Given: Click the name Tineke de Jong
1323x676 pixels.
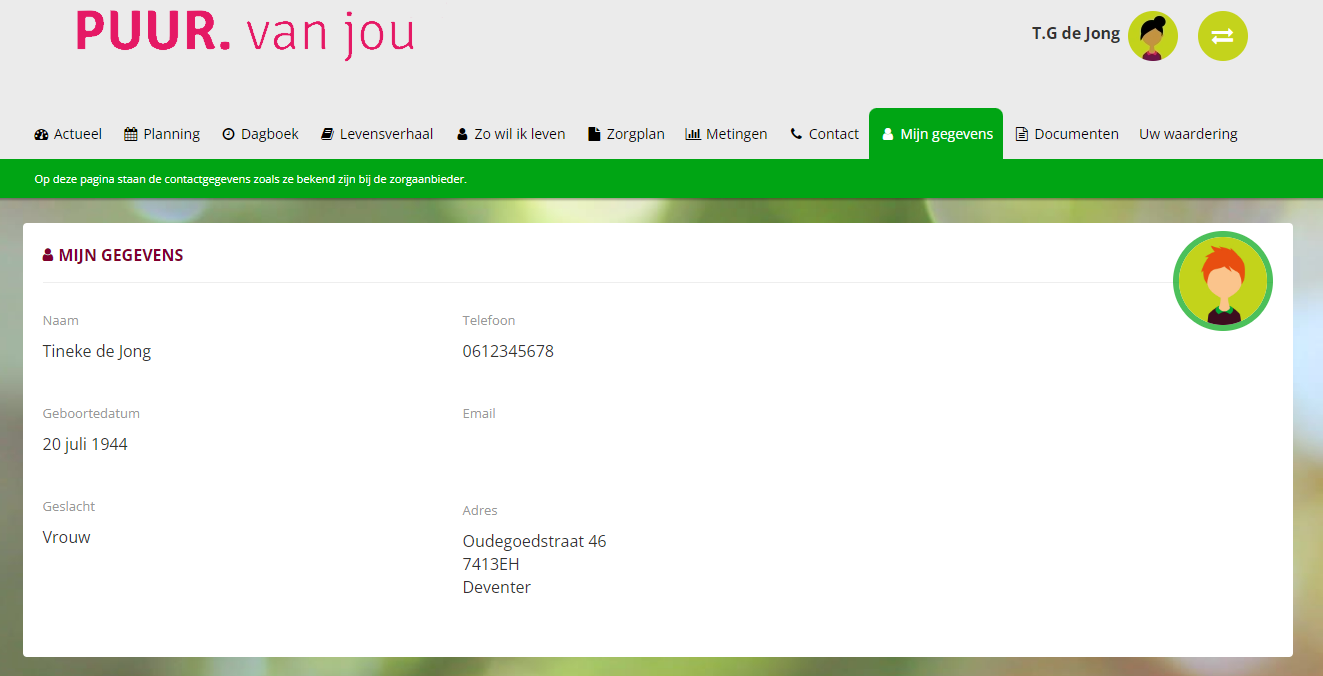Looking at the screenshot, I should point(97,351).
